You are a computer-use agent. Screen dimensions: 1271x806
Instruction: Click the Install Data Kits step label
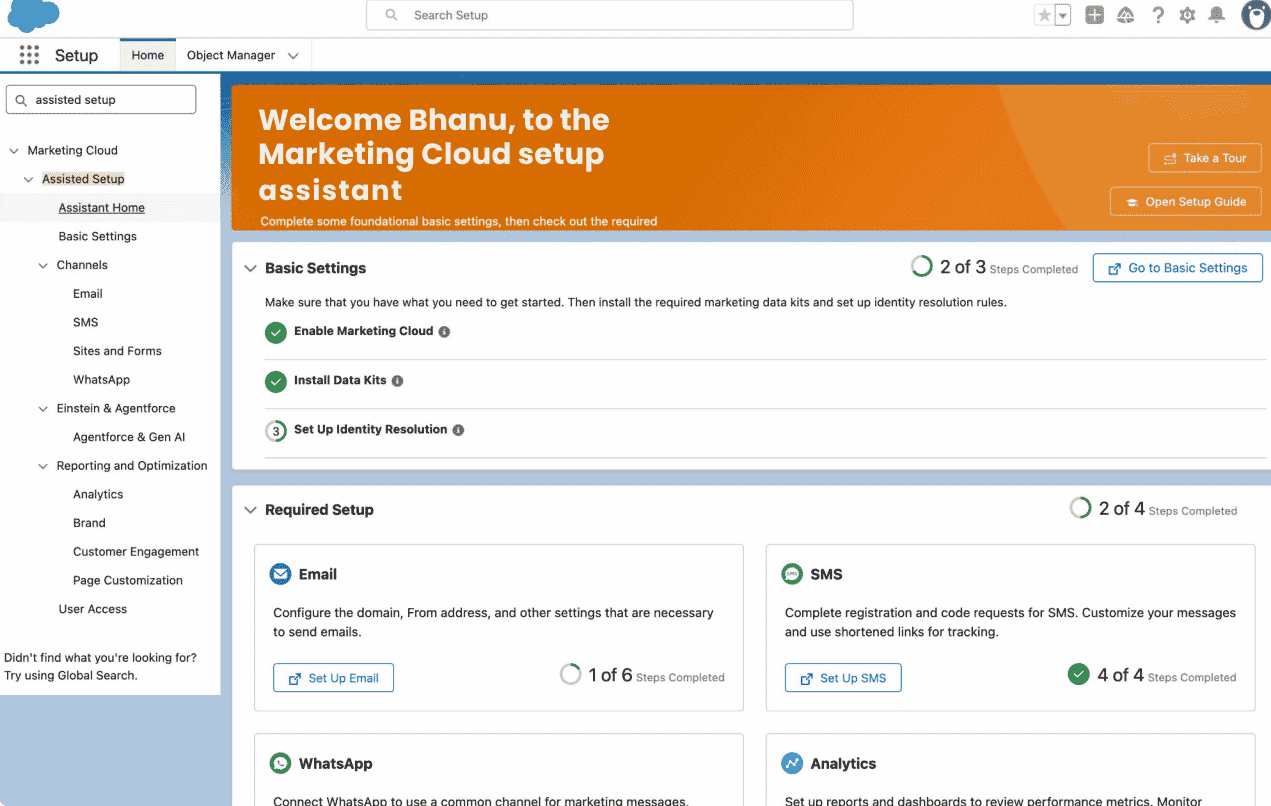(340, 380)
